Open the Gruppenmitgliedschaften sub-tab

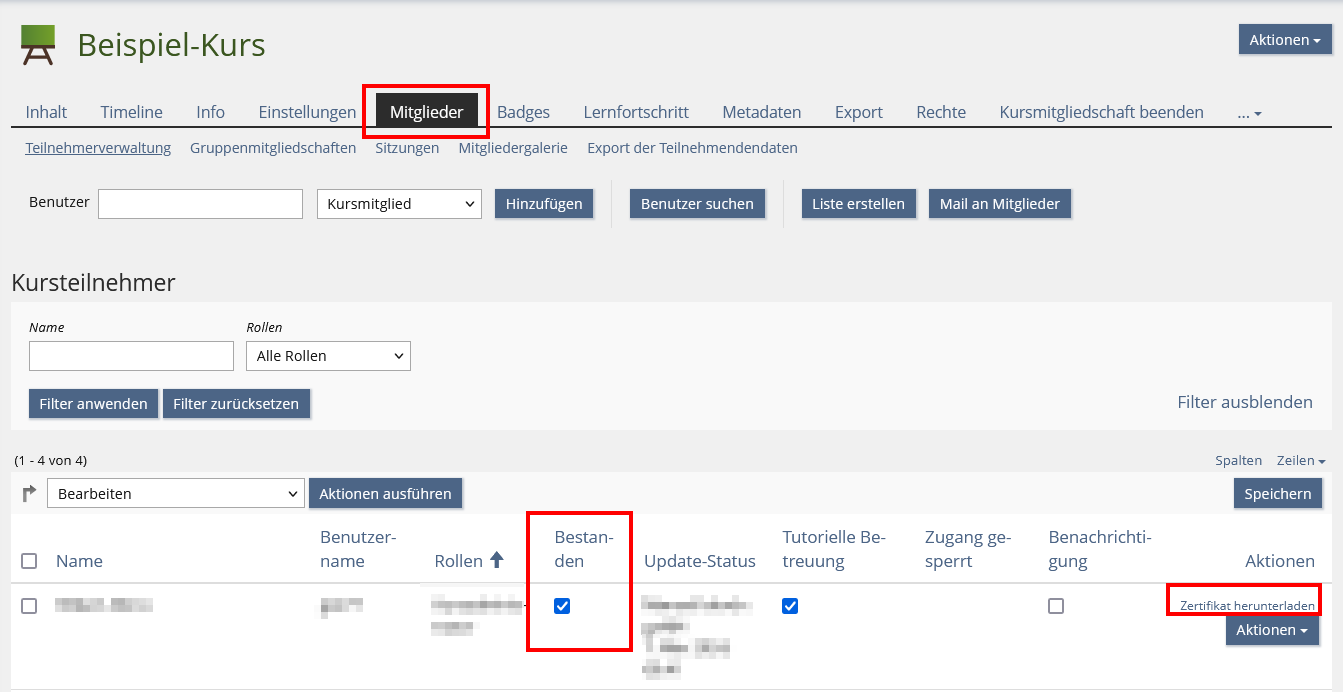coord(273,148)
